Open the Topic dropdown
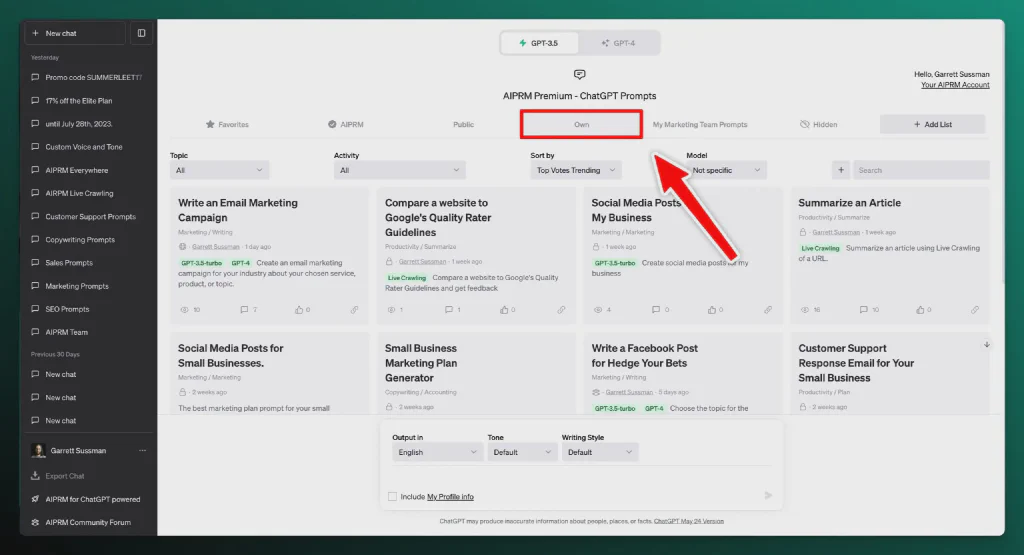This screenshot has height=555, width=1024. 219,170
